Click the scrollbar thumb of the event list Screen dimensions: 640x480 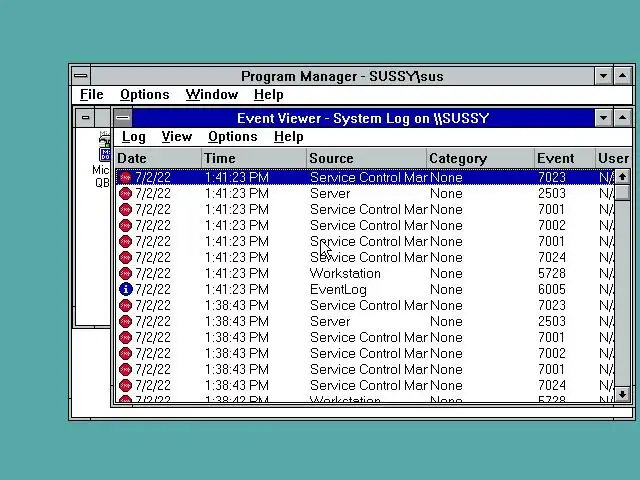[x=622, y=193]
